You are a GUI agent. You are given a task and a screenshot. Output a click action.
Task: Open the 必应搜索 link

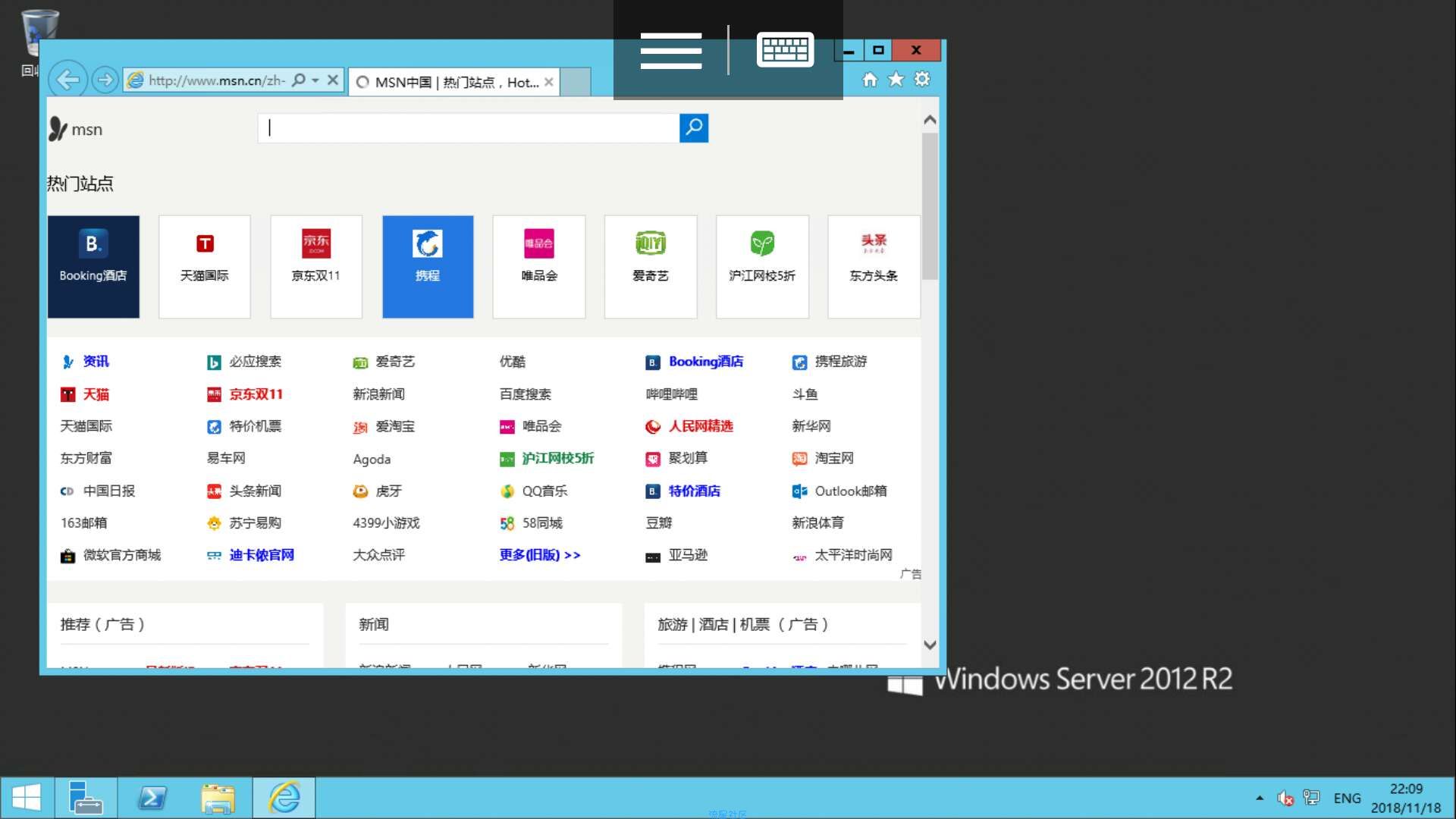click(255, 362)
